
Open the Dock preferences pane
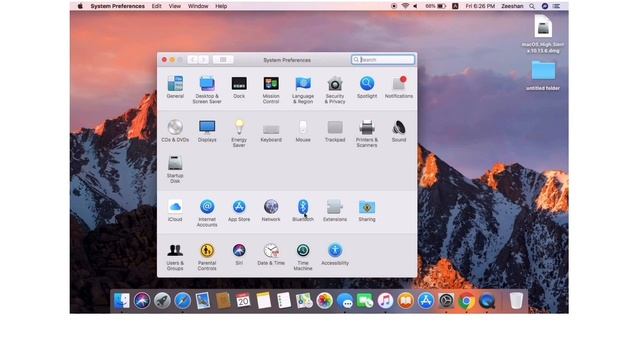239,87
